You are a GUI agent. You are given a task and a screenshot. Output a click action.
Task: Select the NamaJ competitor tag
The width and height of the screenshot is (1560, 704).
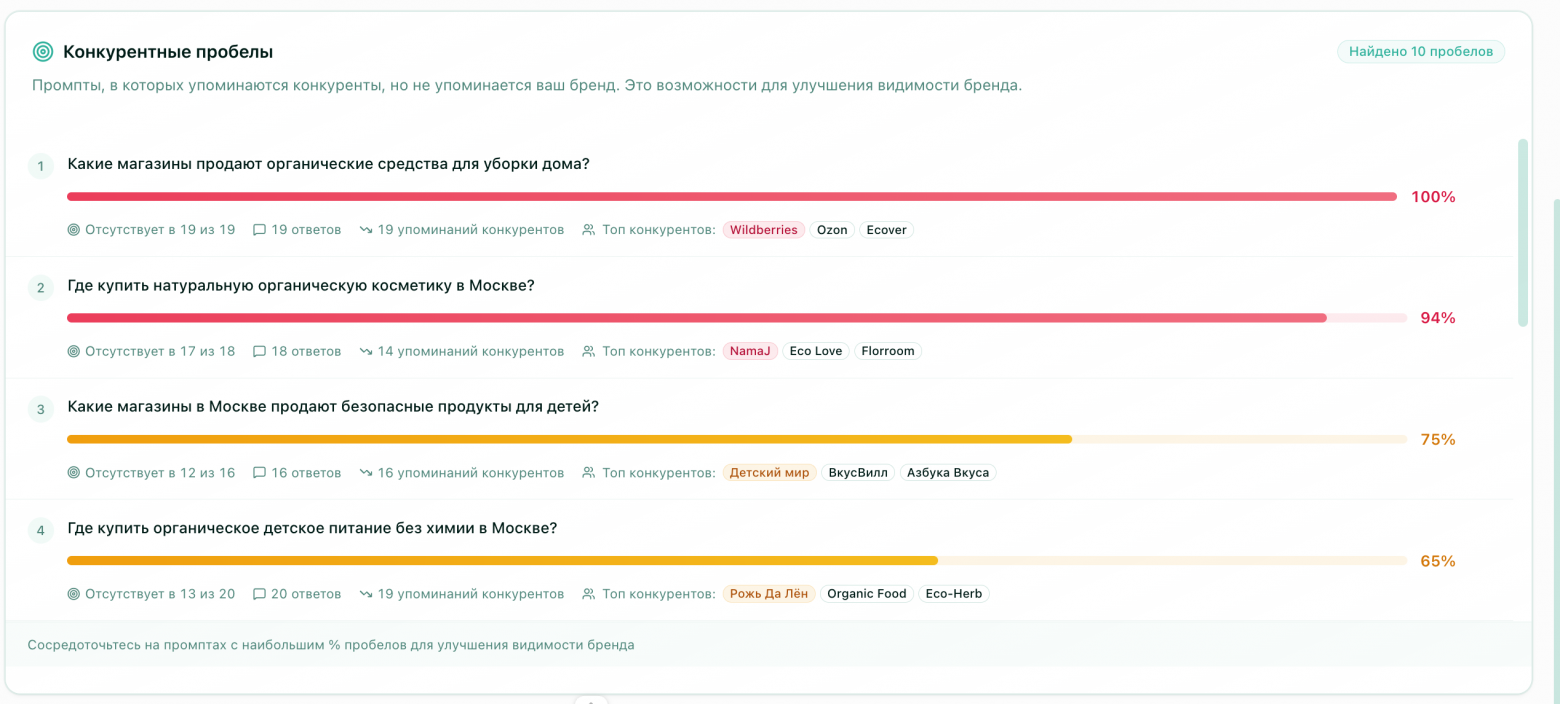[750, 351]
